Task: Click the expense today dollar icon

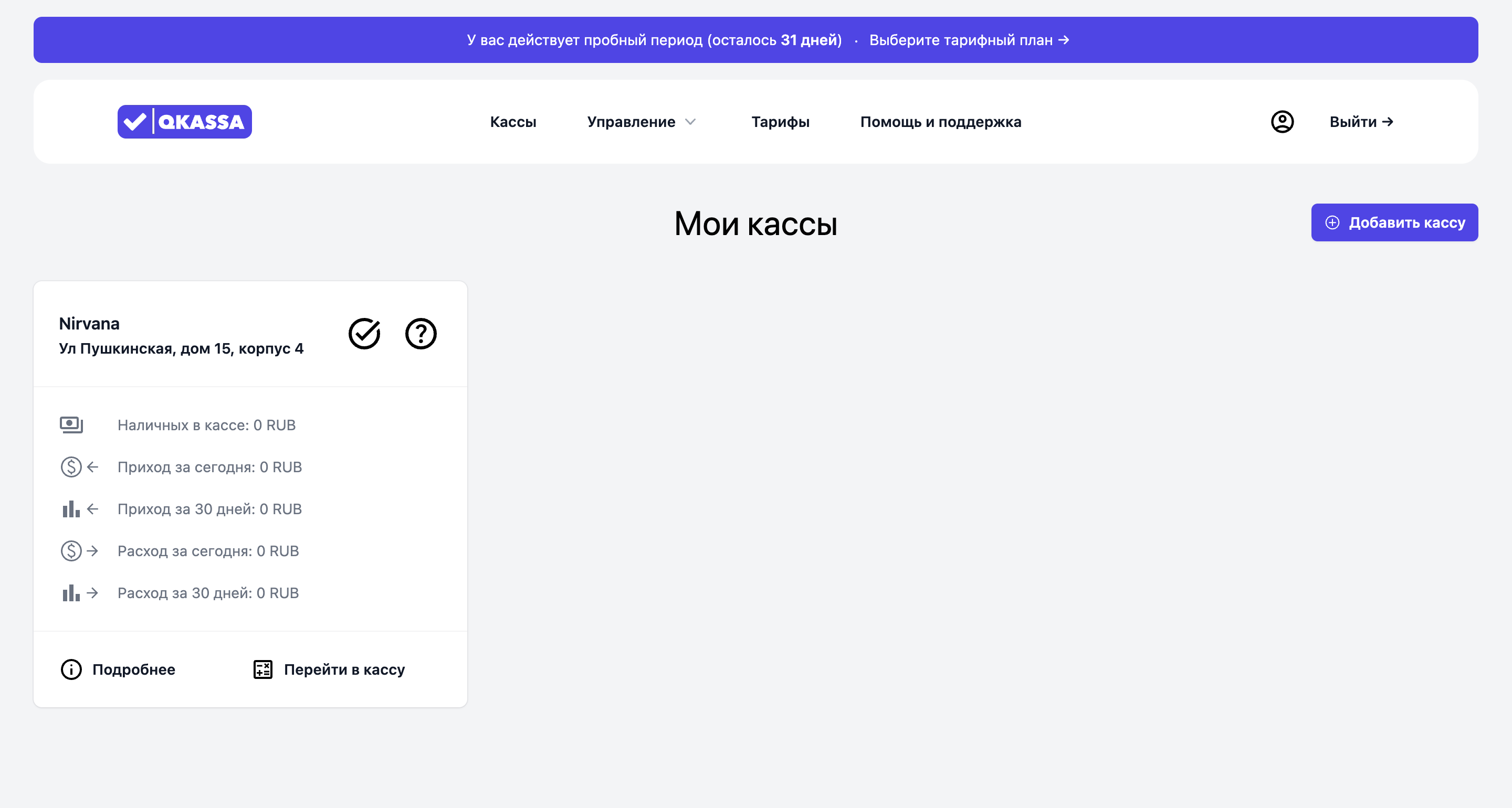Action: point(71,551)
